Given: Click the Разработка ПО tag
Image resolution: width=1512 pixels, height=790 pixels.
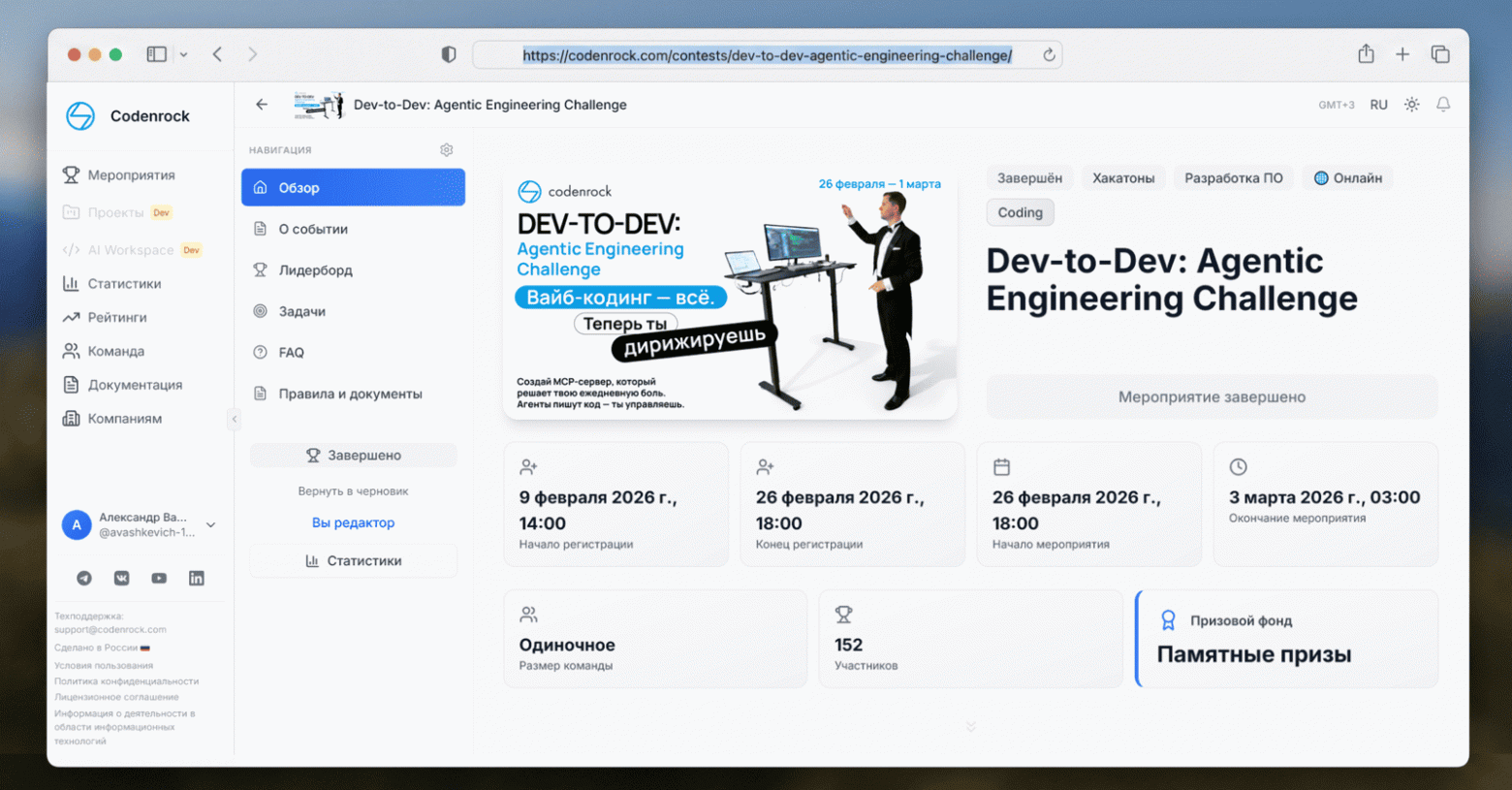Looking at the screenshot, I should tap(1233, 178).
